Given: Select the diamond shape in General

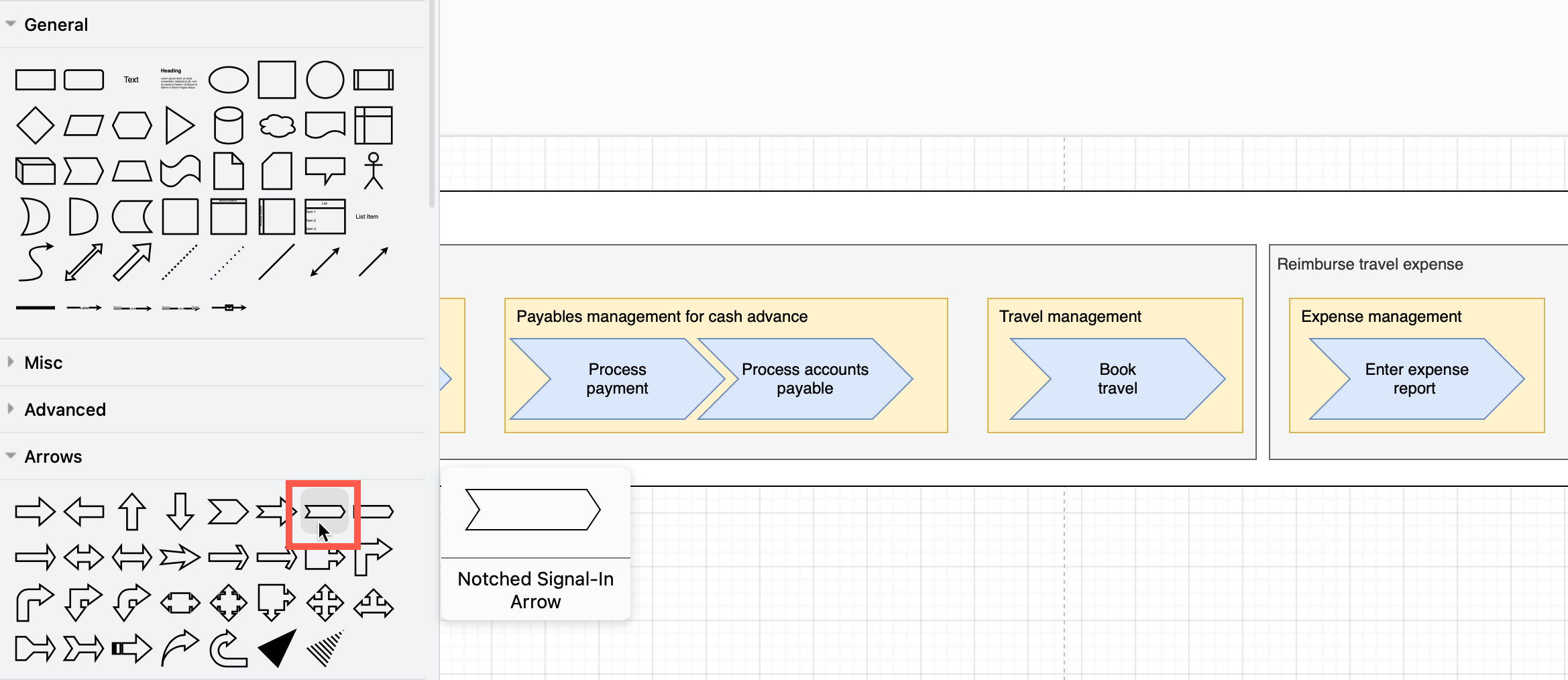Looking at the screenshot, I should 36,124.
